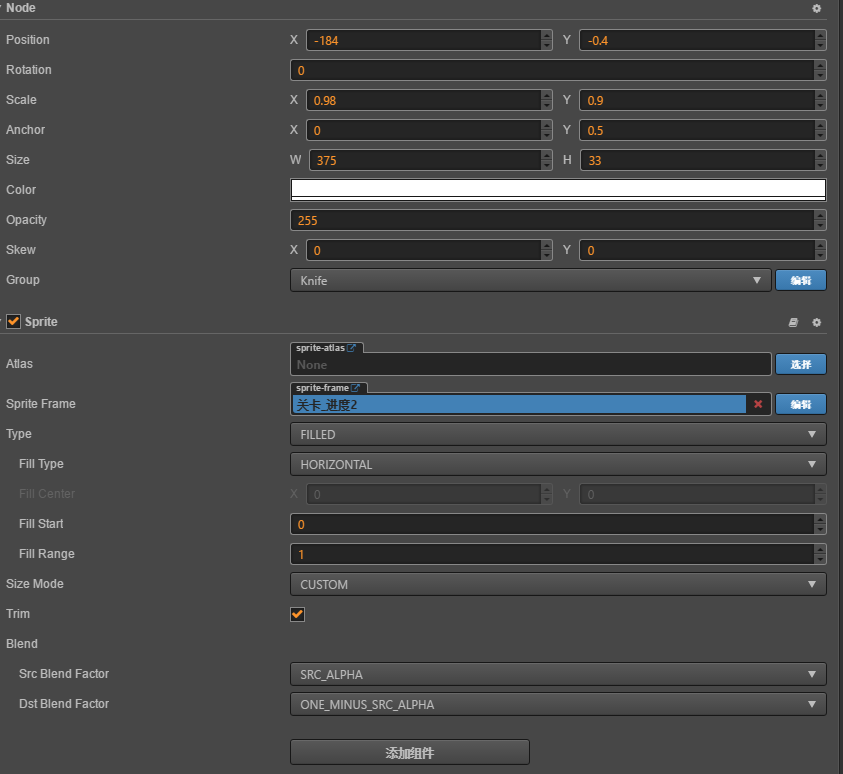Screen dimensions: 843x774
Task: Toggle the Sprite component enabled checkbox
Action: 13,321
